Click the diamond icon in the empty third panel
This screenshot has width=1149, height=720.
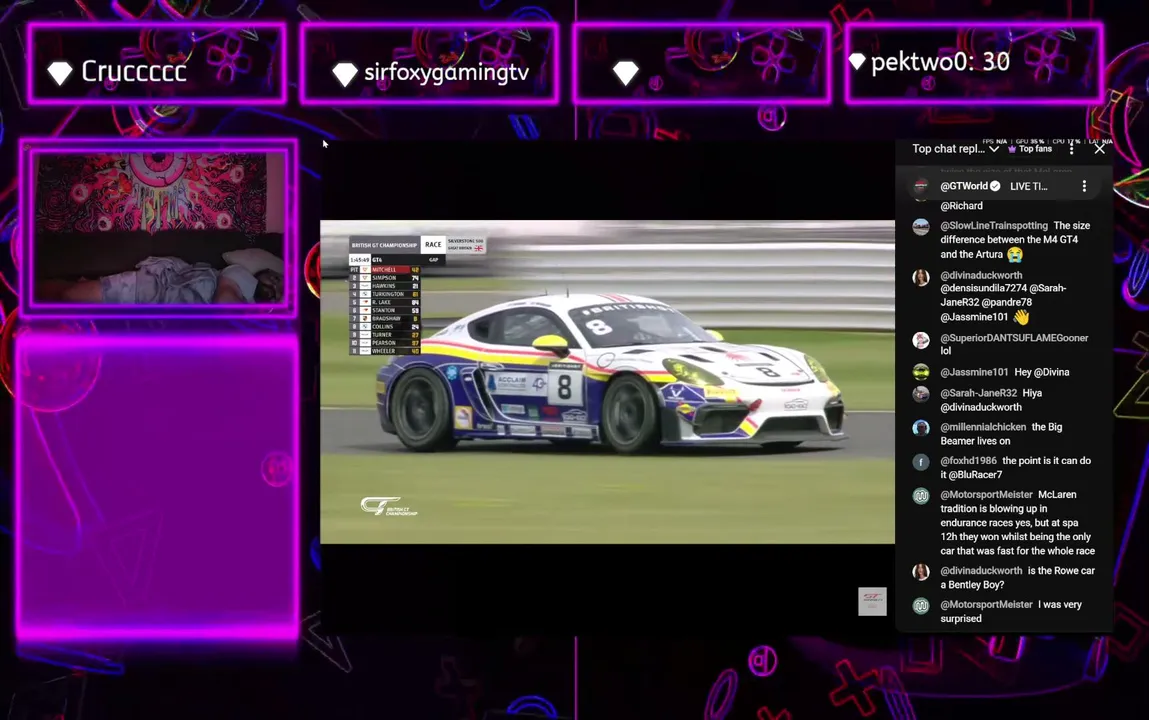(x=626, y=72)
